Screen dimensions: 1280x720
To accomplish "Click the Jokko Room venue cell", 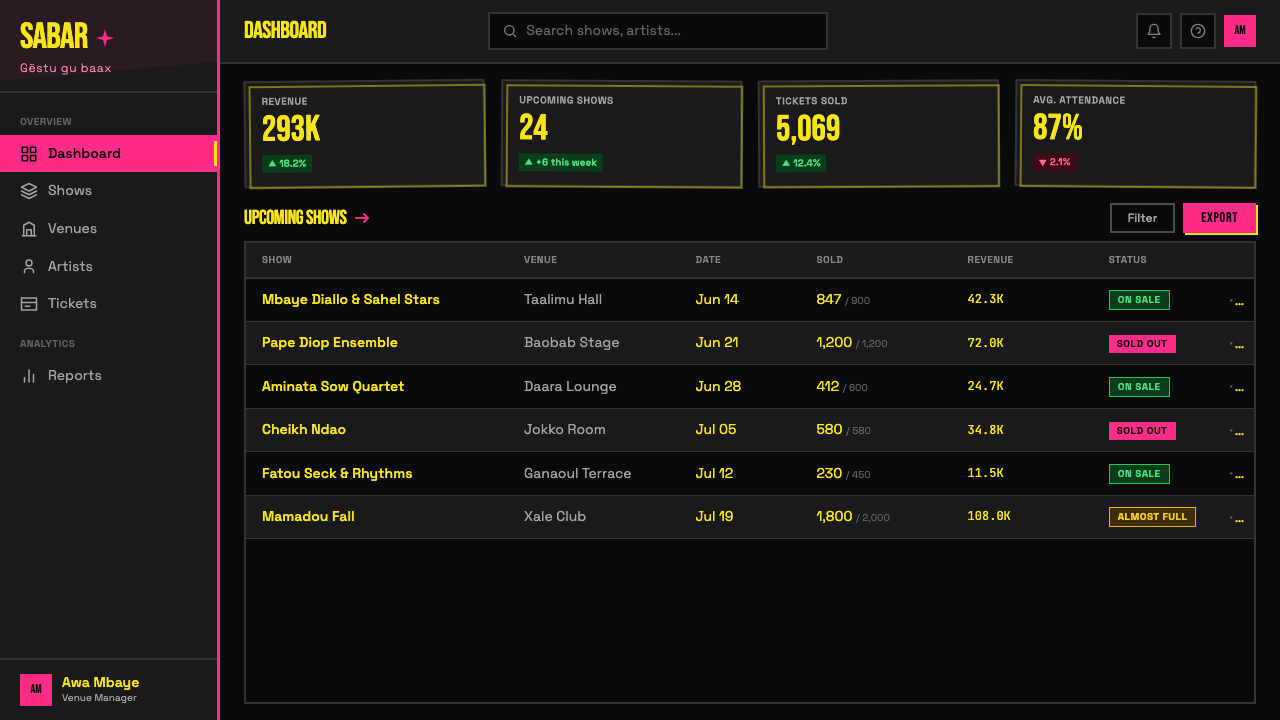I will coord(565,430).
